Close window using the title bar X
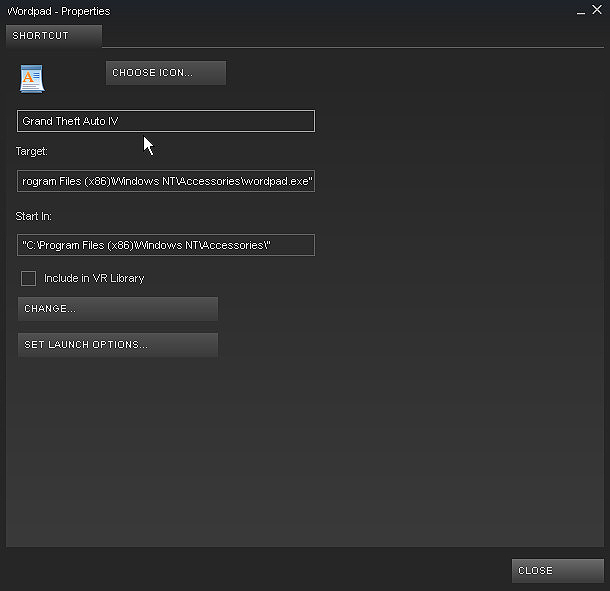 (x=597, y=10)
